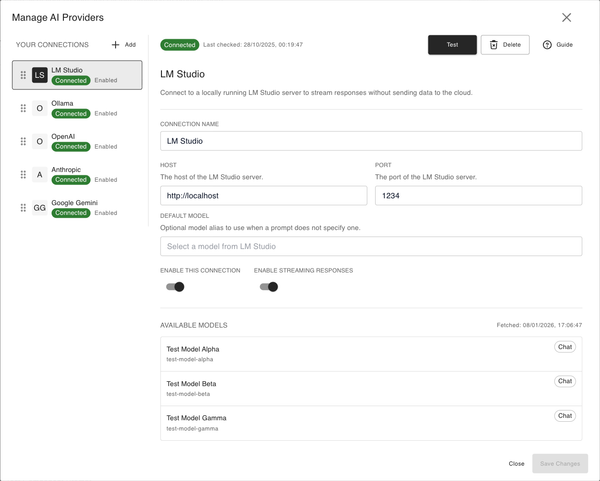Toggle the Enable This Connection switch

175,287
